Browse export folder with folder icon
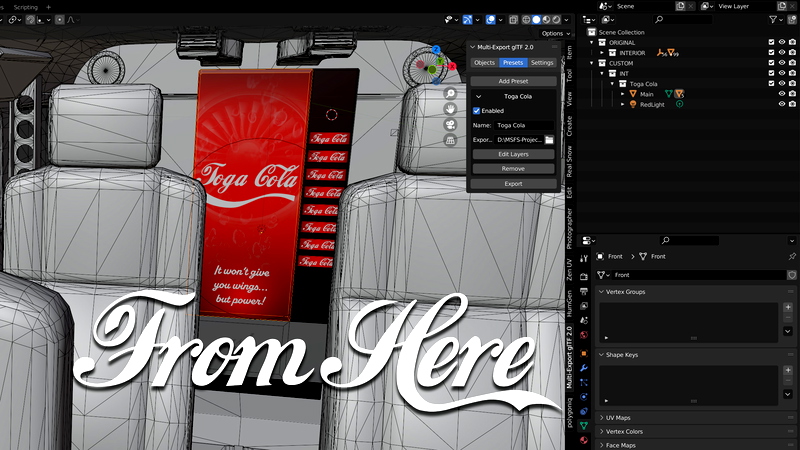The height and width of the screenshot is (450, 800). tap(549, 140)
